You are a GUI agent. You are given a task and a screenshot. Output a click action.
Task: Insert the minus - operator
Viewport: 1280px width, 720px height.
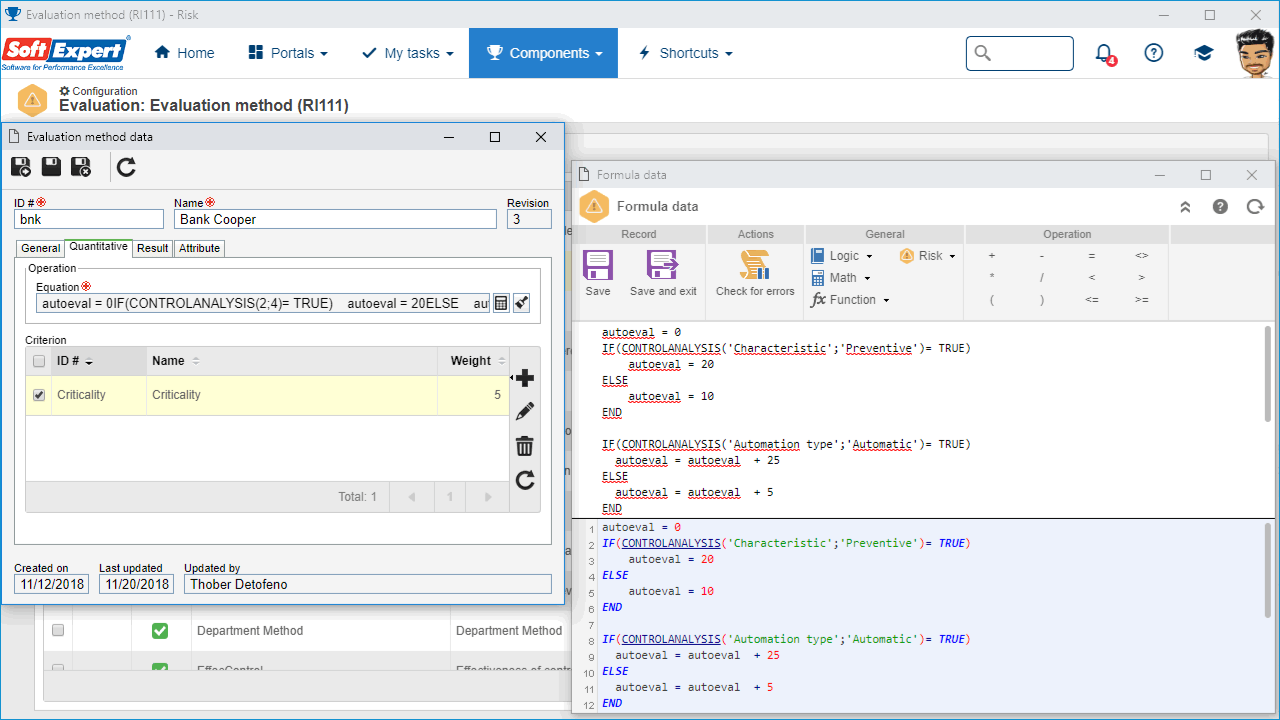click(1042, 256)
